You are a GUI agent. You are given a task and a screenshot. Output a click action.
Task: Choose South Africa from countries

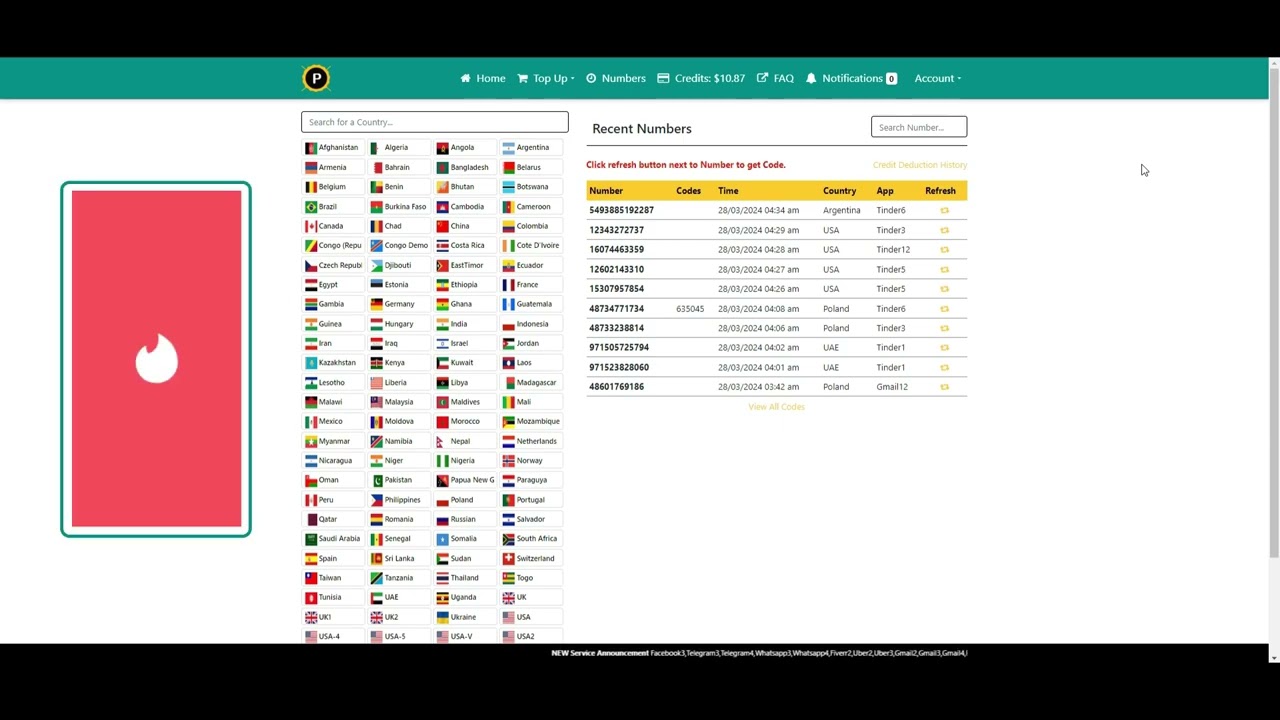tap(530, 538)
